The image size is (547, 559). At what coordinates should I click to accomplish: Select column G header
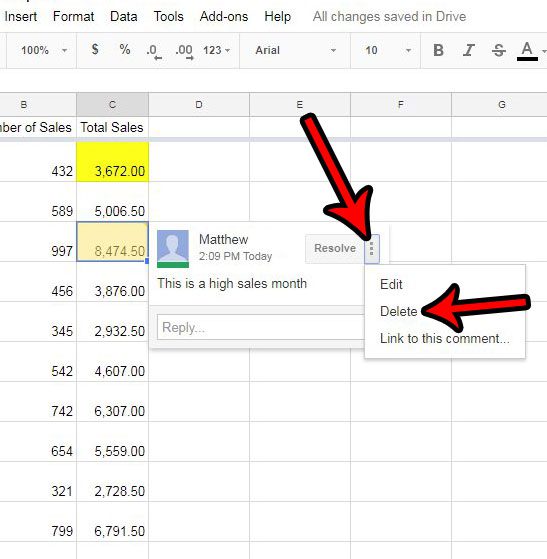pyautogui.click(x=499, y=104)
